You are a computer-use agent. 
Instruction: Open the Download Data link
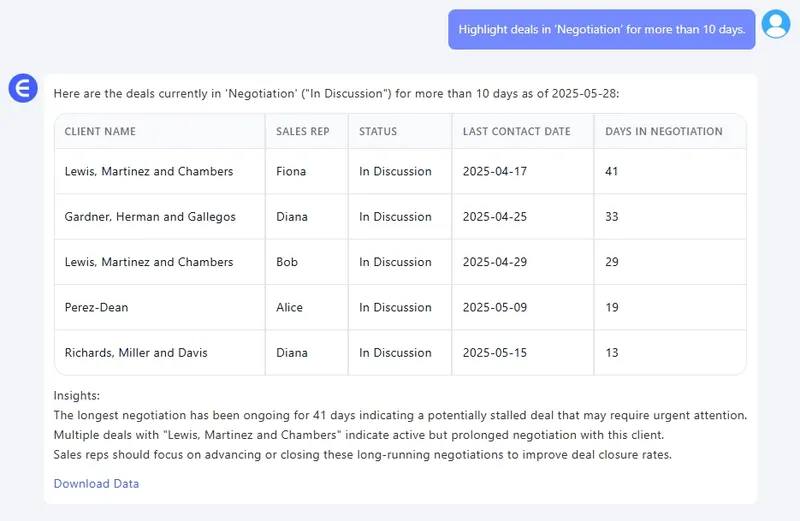coord(96,484)
